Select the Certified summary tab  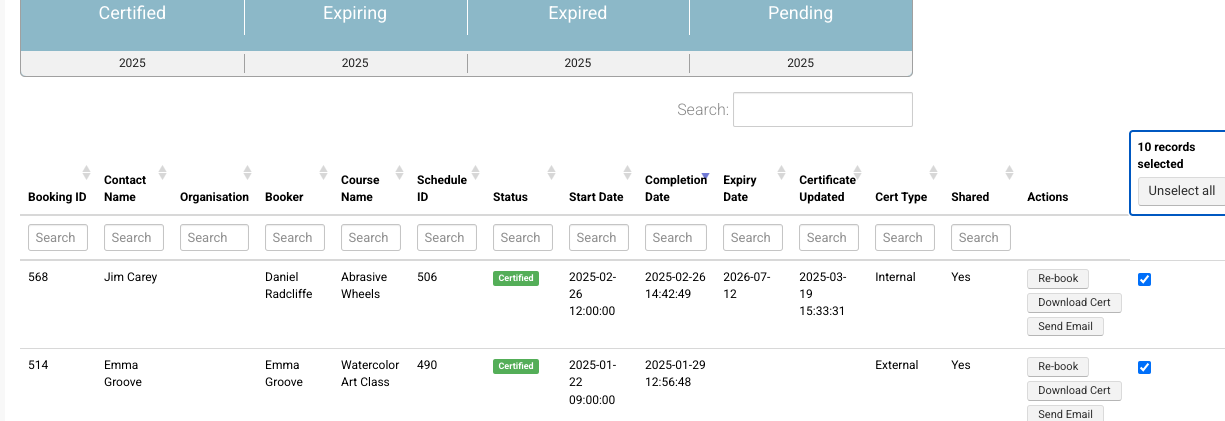pos(132,14)
